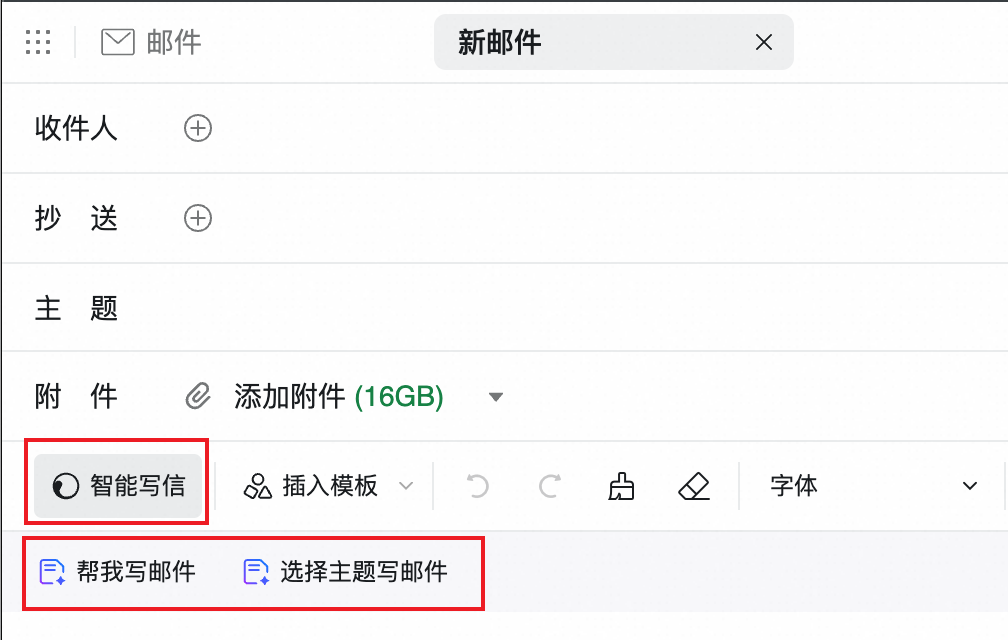Viewport: 1008px width, 640px height.
Task: Click 选择主题写邮件 option
Action: click(x=345, y=571)
